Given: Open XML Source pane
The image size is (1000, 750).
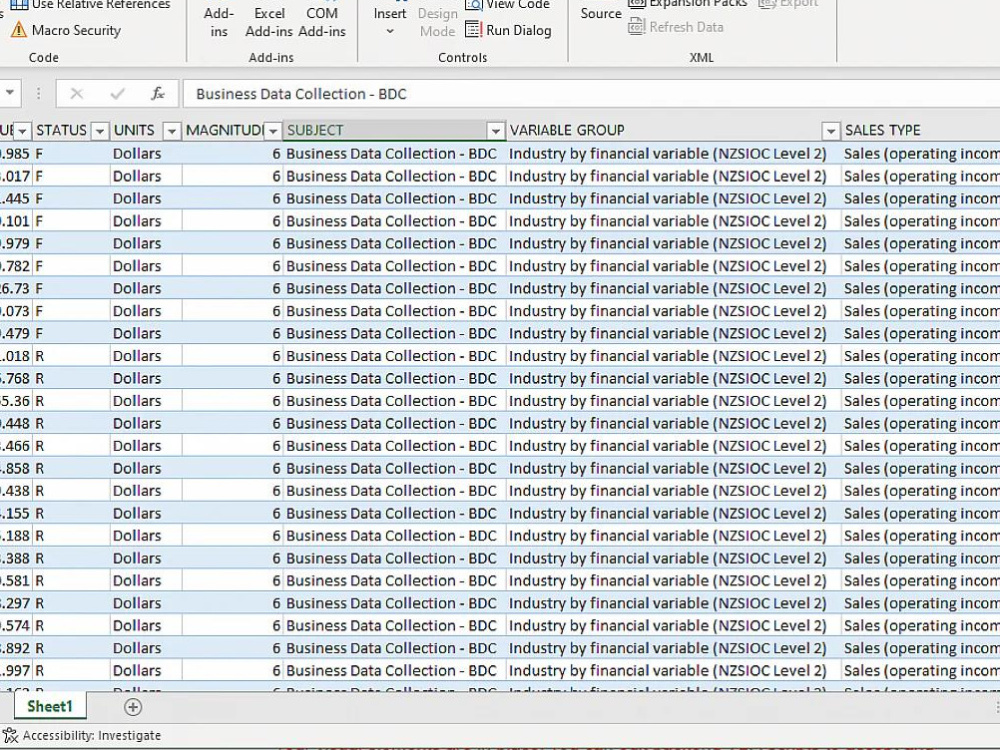Looking at the screenshot, I should pos(600,13).
